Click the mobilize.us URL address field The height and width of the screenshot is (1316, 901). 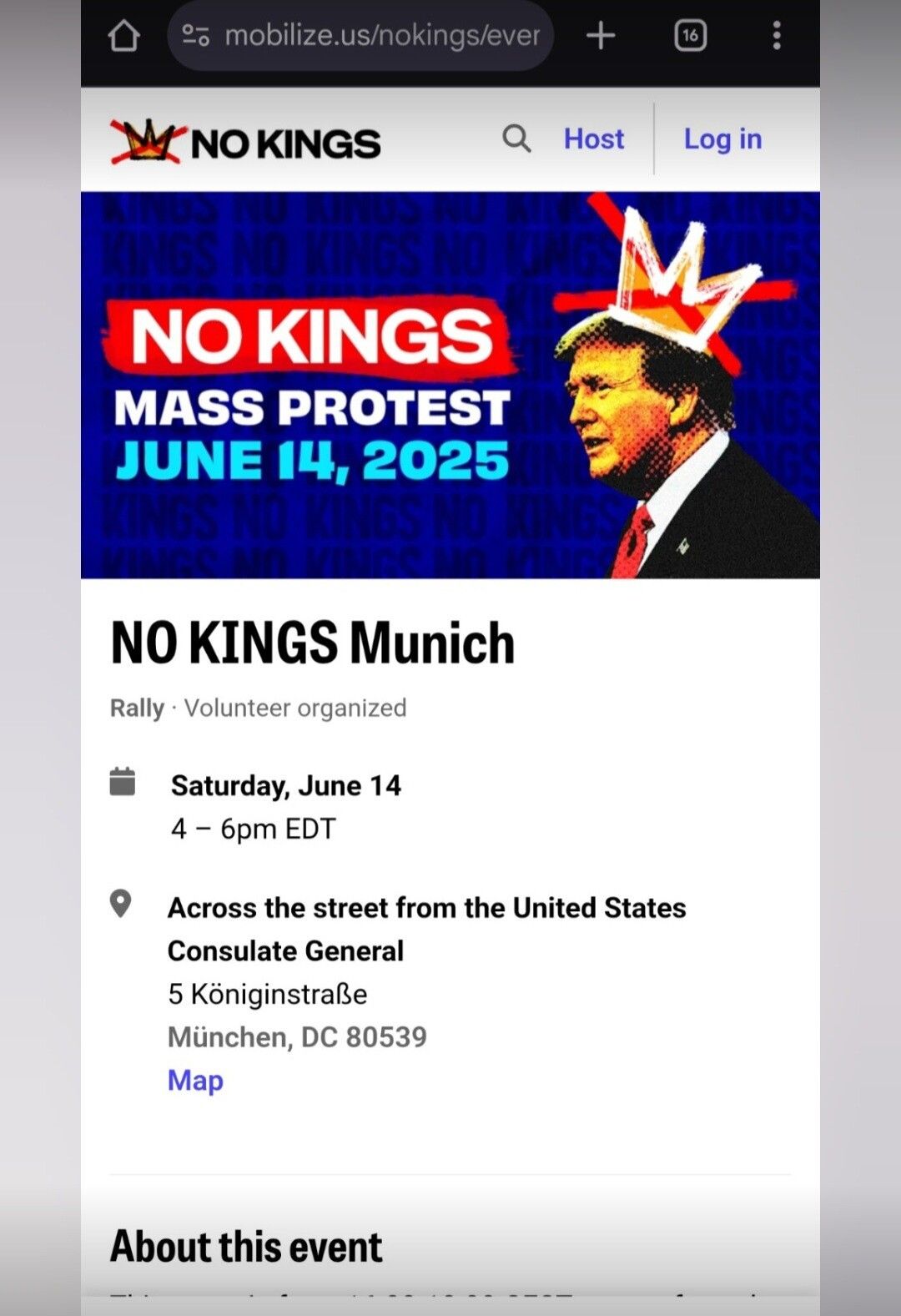[x=381, y=36]
